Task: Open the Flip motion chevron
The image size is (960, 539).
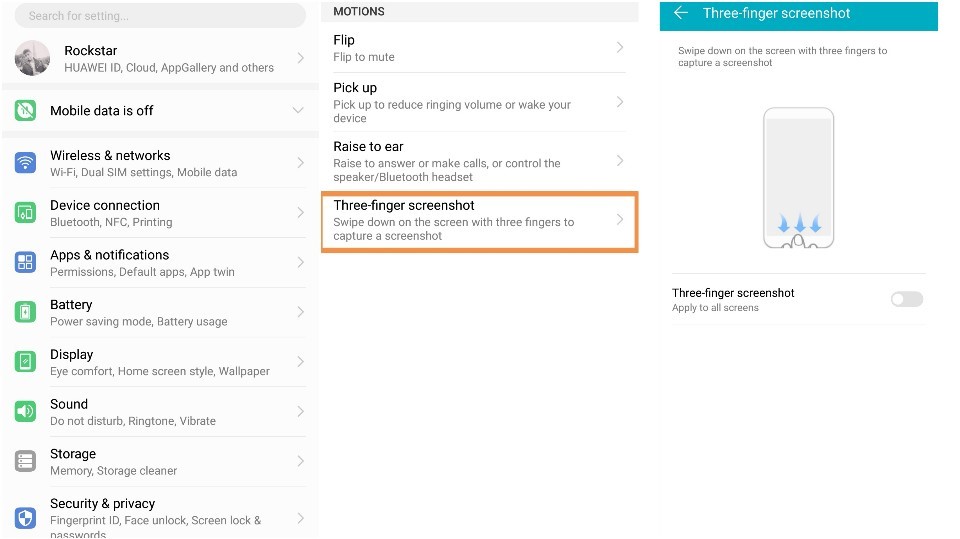Action: 620,48
